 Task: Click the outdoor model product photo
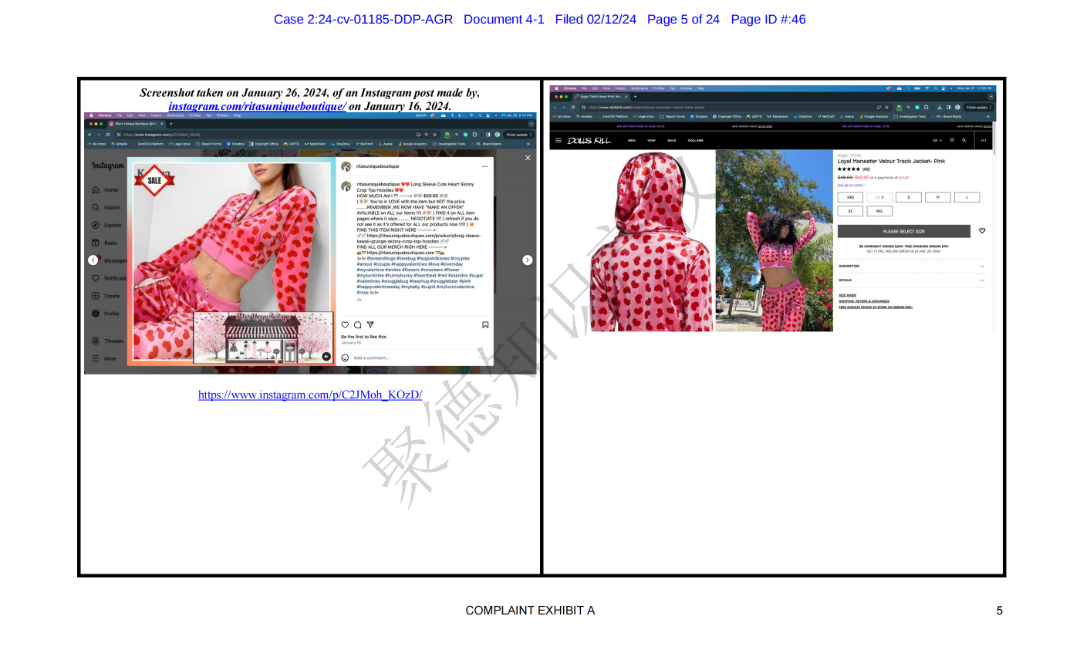(774, 241)
